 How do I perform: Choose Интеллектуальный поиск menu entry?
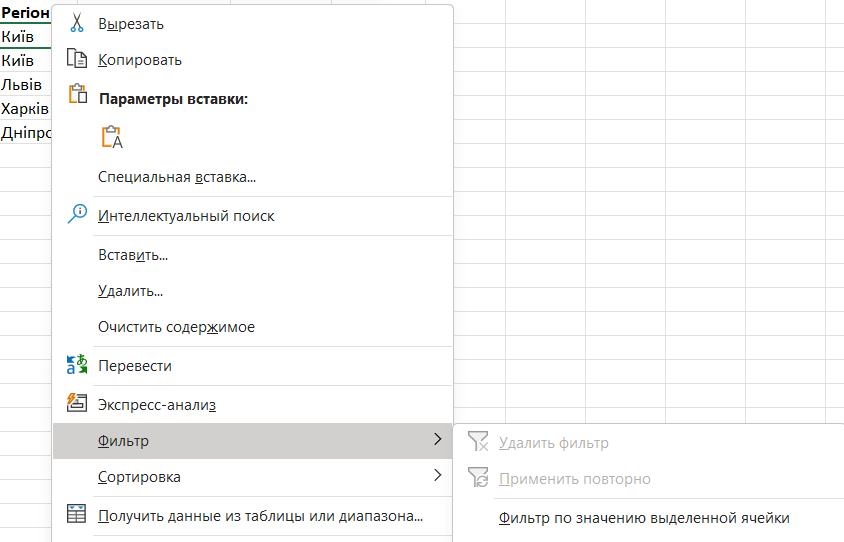[252, 216]
